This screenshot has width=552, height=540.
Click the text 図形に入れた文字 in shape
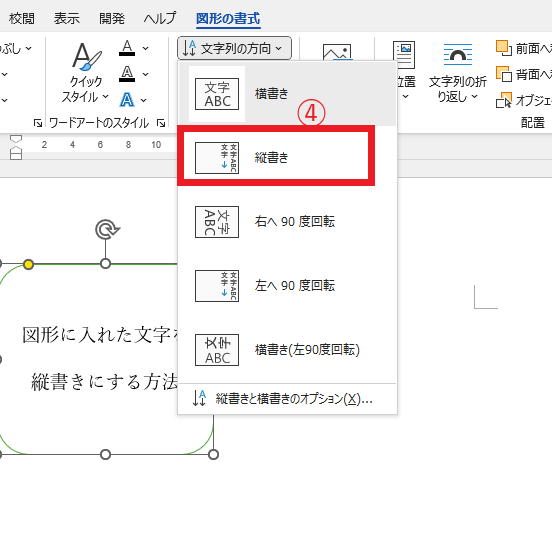tap(97, 335)
